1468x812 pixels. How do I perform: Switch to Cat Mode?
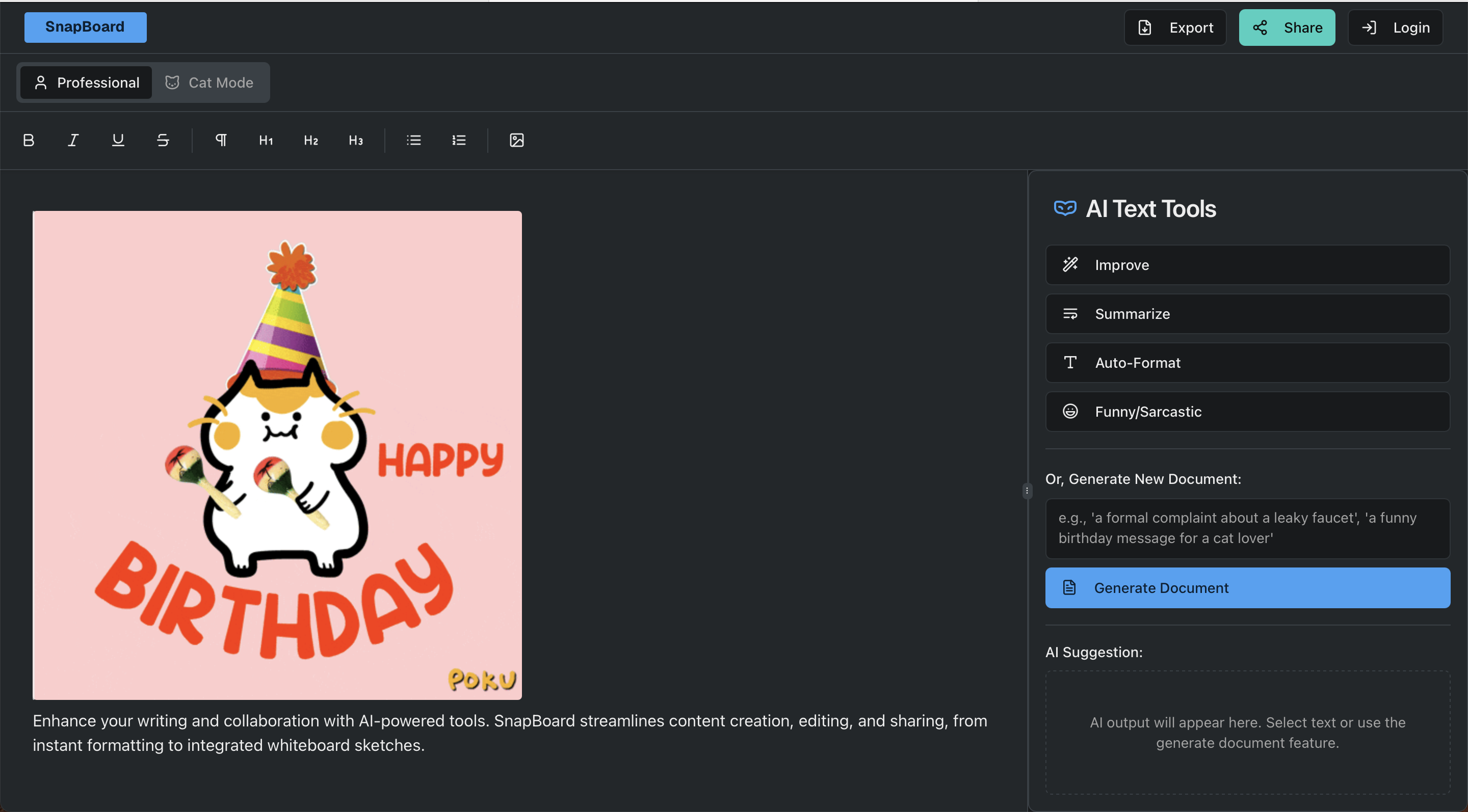209,83
